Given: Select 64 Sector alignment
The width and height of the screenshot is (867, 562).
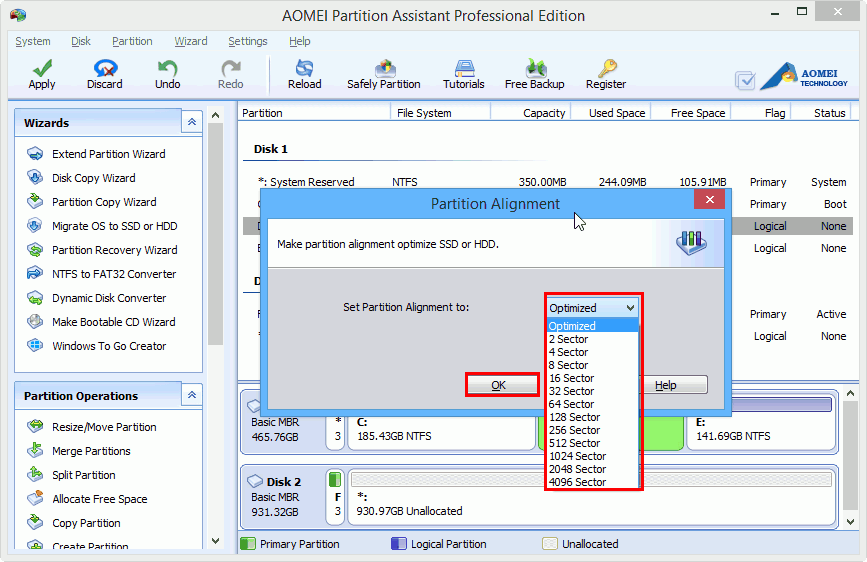Looking at the screenshot, I should pyautogui.click(x=592, y=404).
